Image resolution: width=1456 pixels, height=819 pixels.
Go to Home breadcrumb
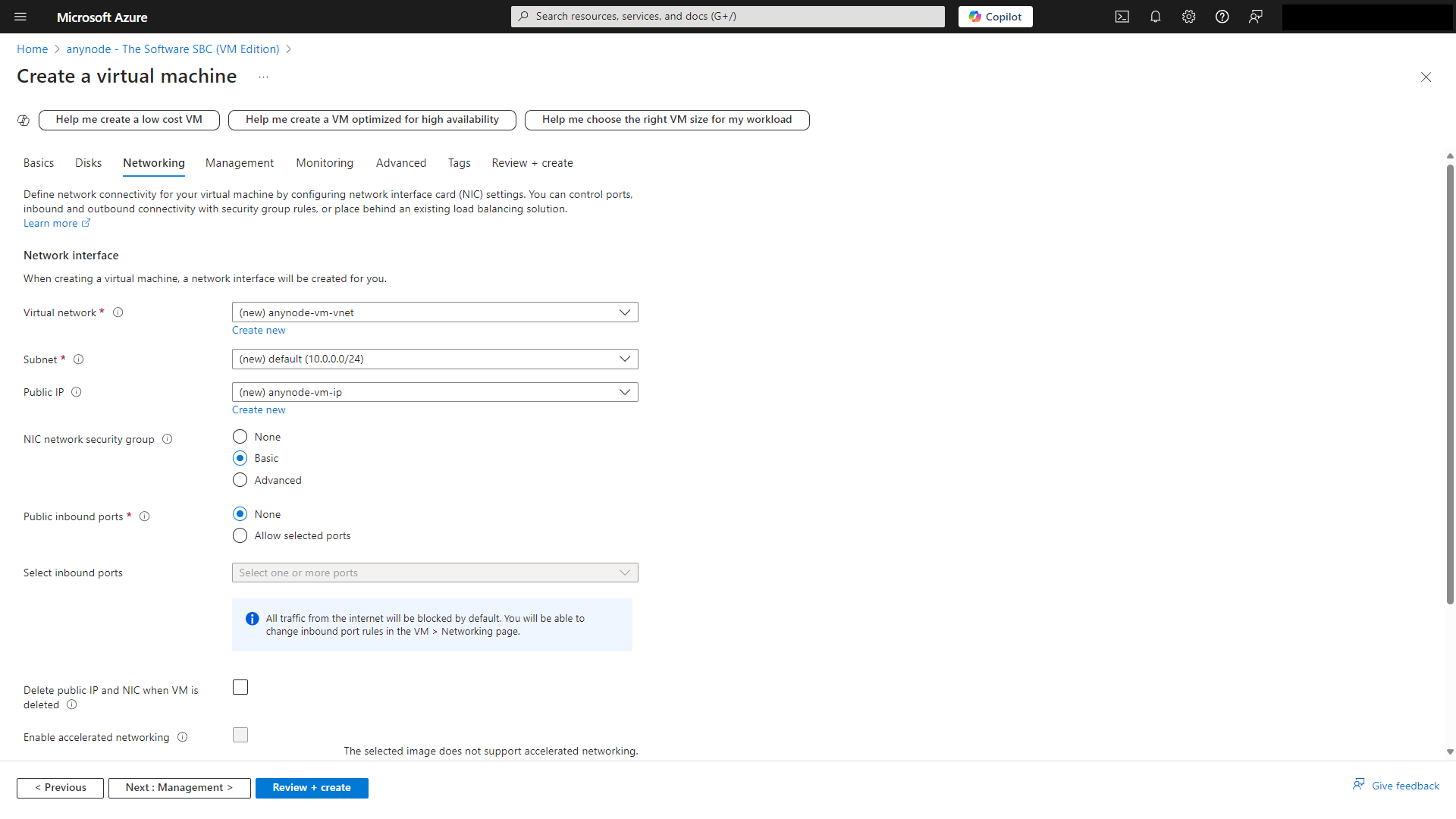[x=33, y=49]
